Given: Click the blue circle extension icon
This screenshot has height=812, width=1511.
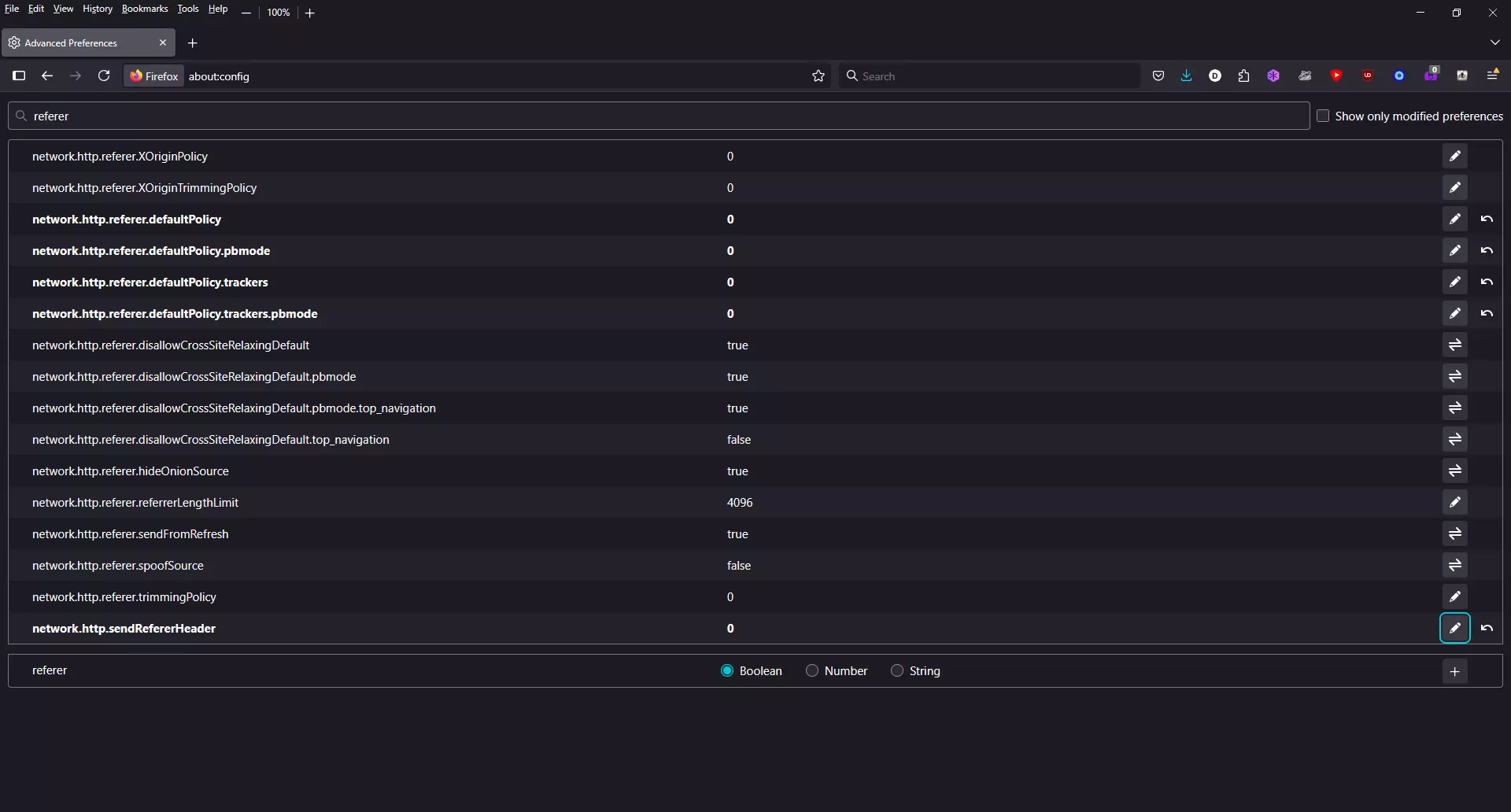Looking at the screenshot, I should [1399, 76].
